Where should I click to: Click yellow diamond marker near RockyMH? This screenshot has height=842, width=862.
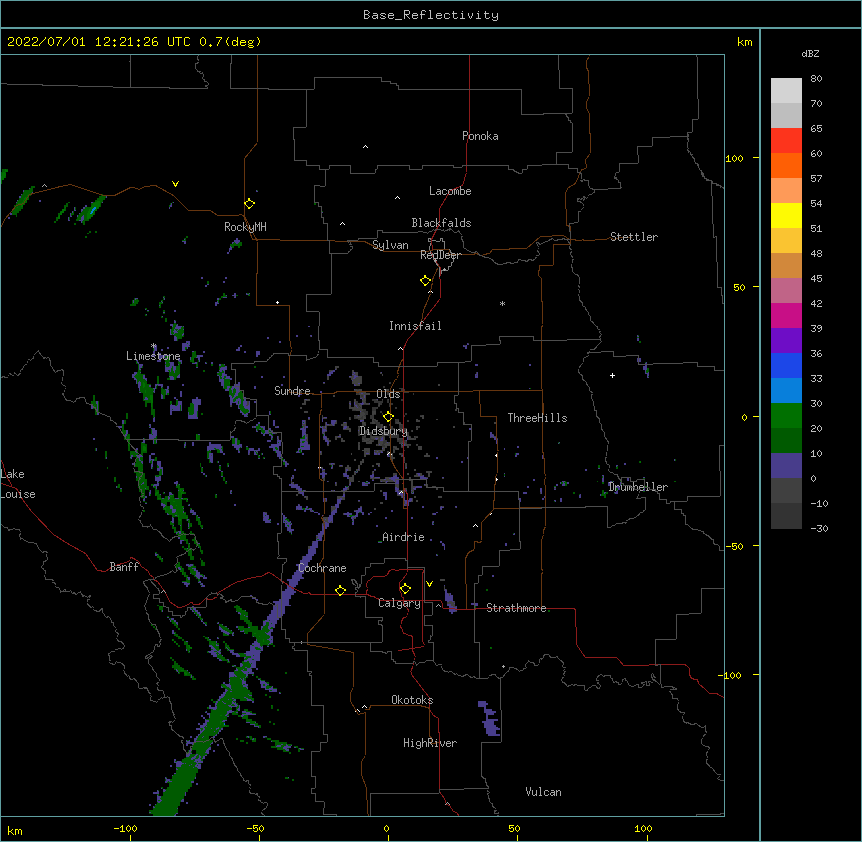pos(249,203)
